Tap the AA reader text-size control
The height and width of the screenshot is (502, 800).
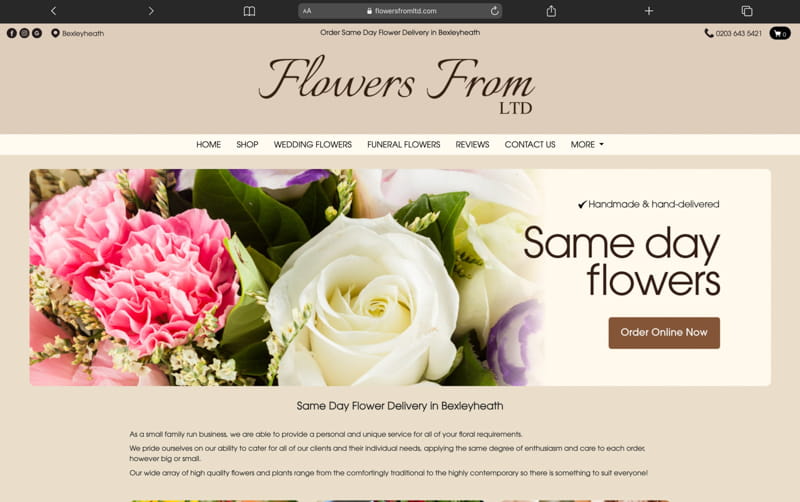(307, 11)
